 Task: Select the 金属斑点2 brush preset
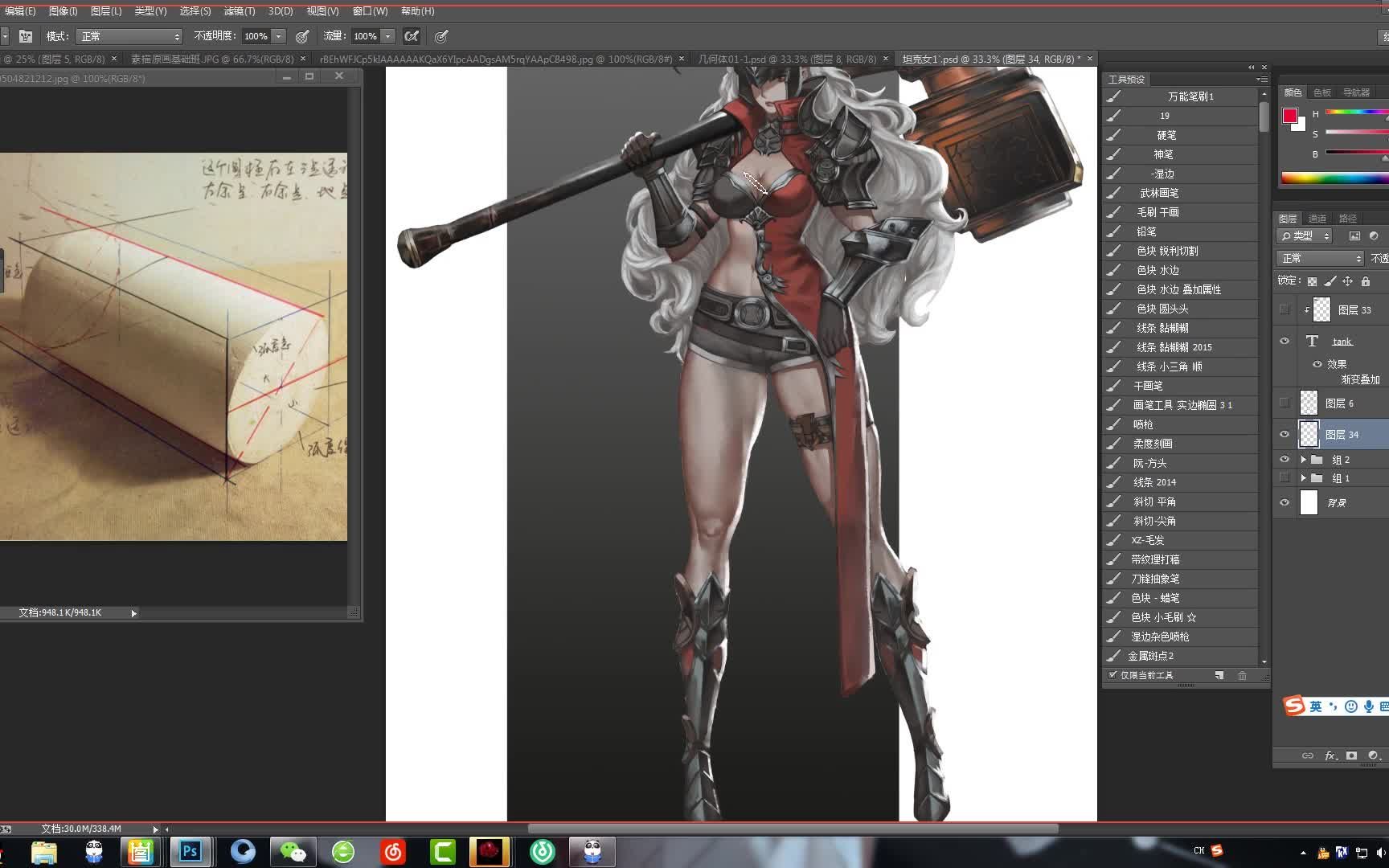[x=1181, y=656]
